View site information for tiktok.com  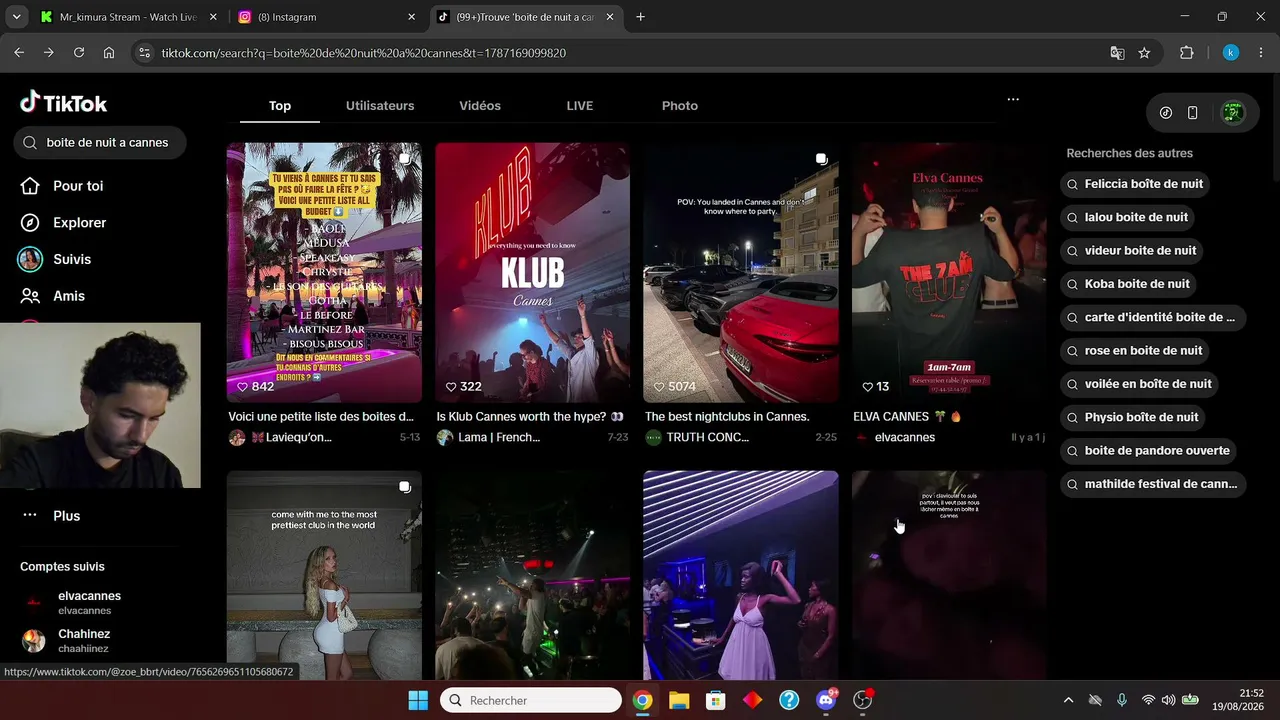(144, 53)
